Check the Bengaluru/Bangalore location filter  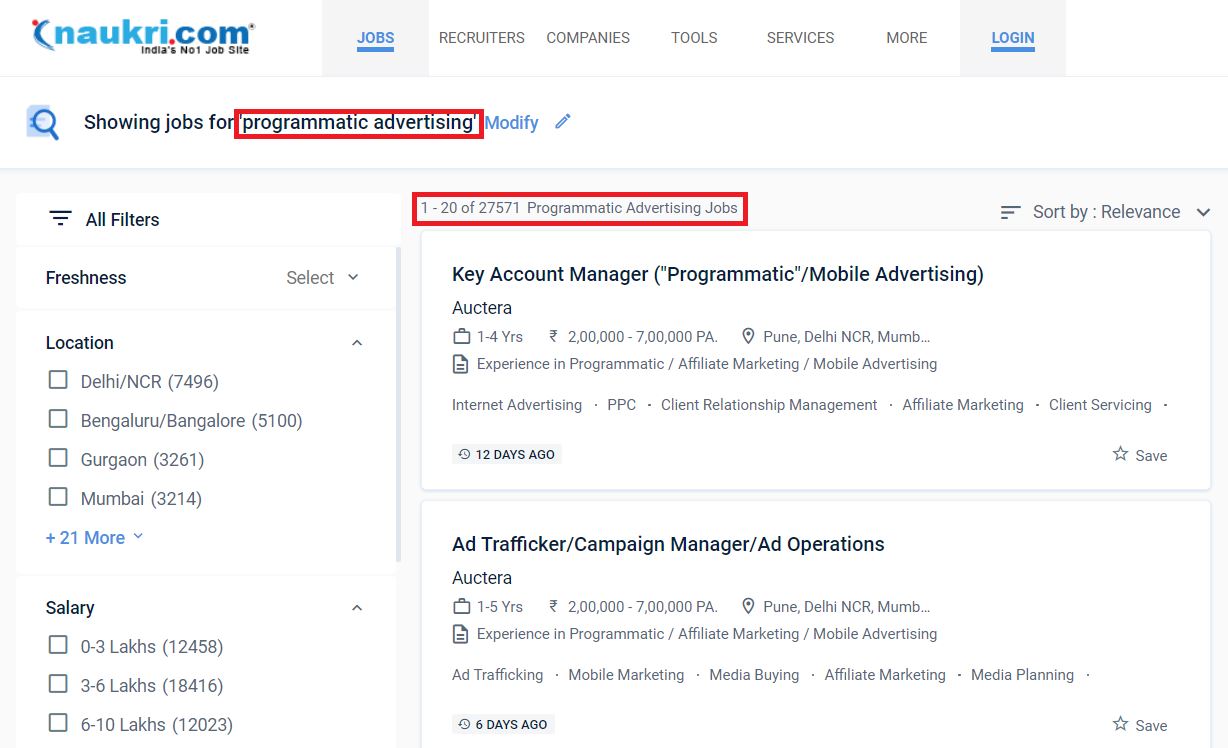[58, 419]
